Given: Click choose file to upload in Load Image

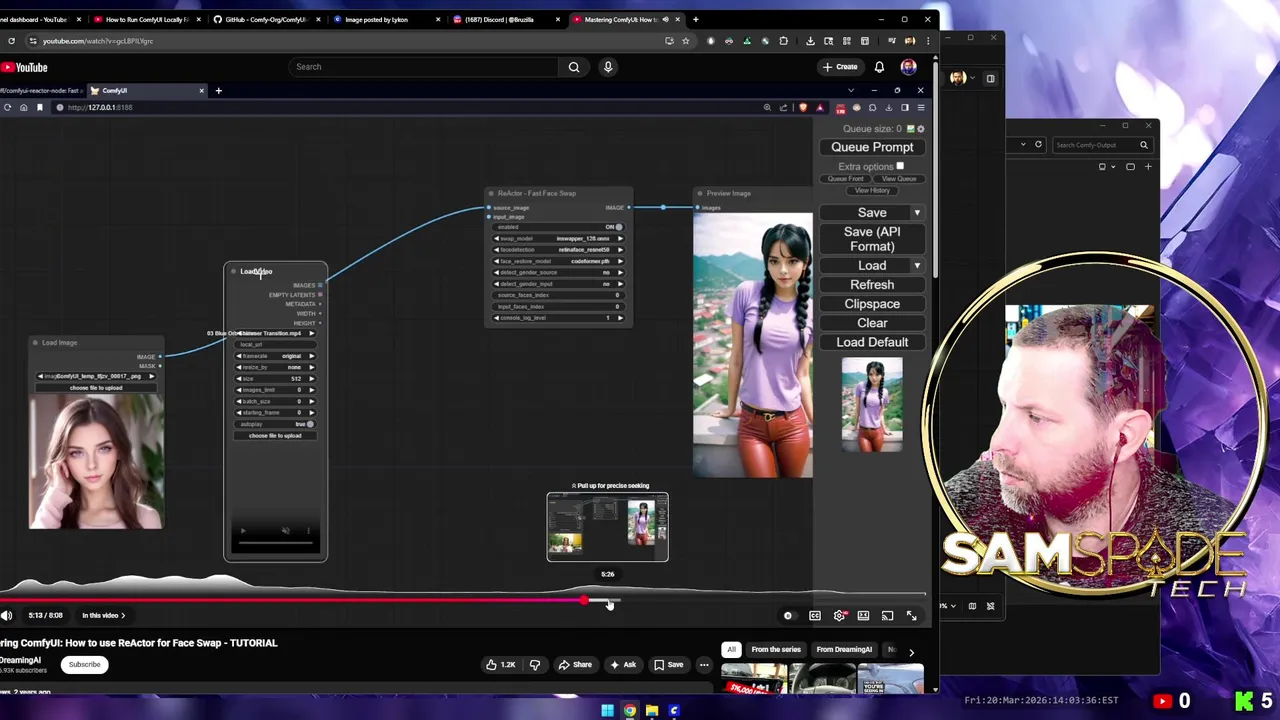Looking at the screenshot, I should click(96, 388).
